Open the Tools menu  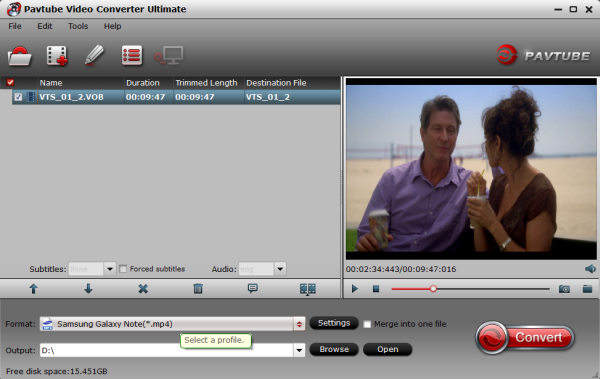78,26
